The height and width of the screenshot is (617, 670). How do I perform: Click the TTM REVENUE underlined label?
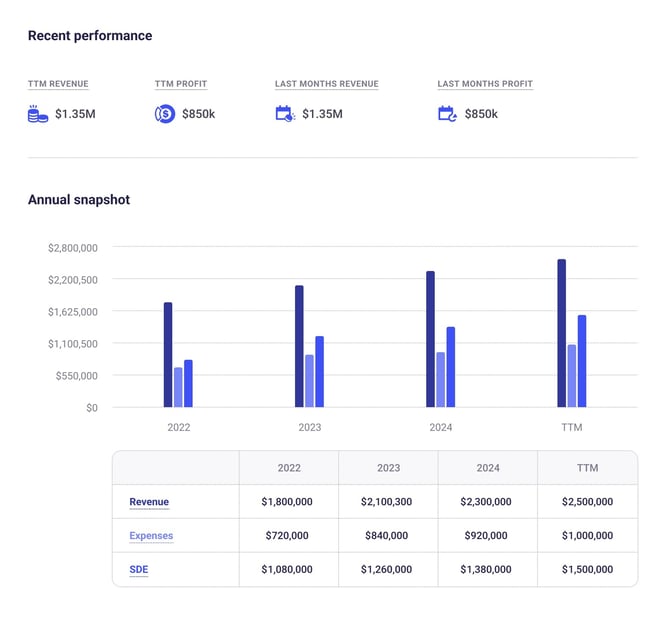tap(58, 84)
